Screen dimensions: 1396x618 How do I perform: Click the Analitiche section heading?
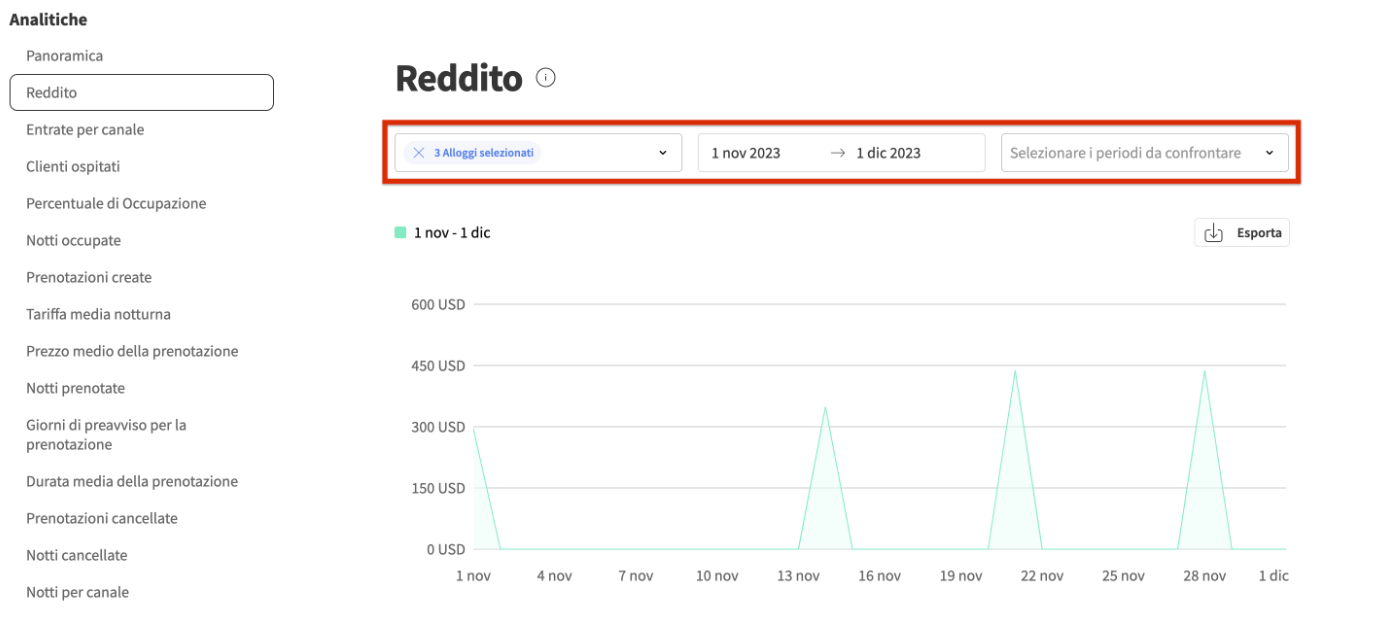(x=48, y=19)
